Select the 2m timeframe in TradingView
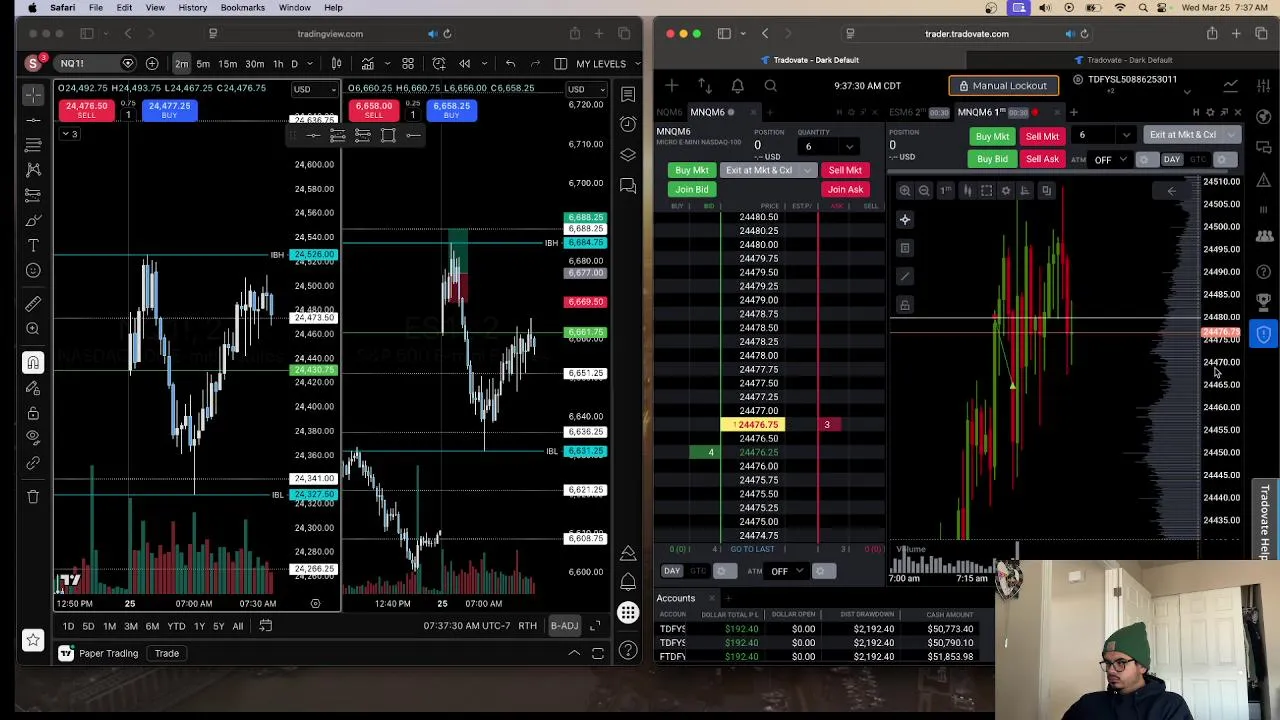The height and width of the screenshot is (720, 1280). pyautogui.click(x=182, y=64)
